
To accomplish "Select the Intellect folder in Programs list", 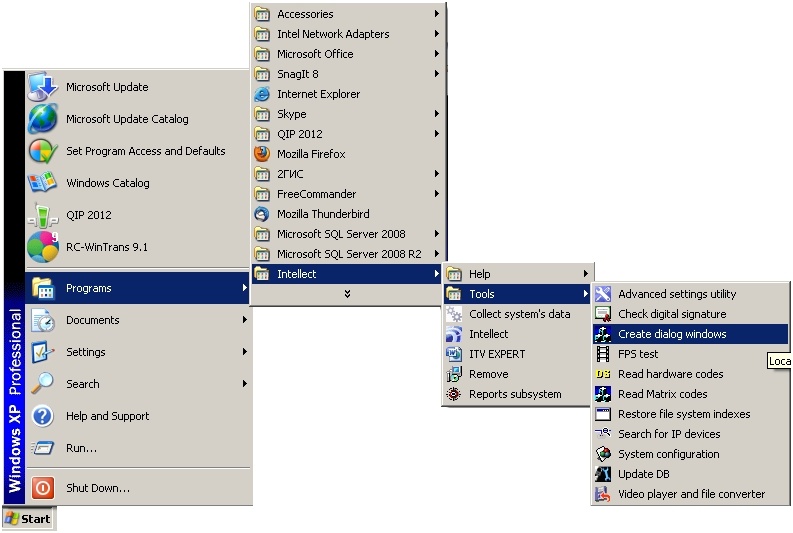I will click(346, 274).
